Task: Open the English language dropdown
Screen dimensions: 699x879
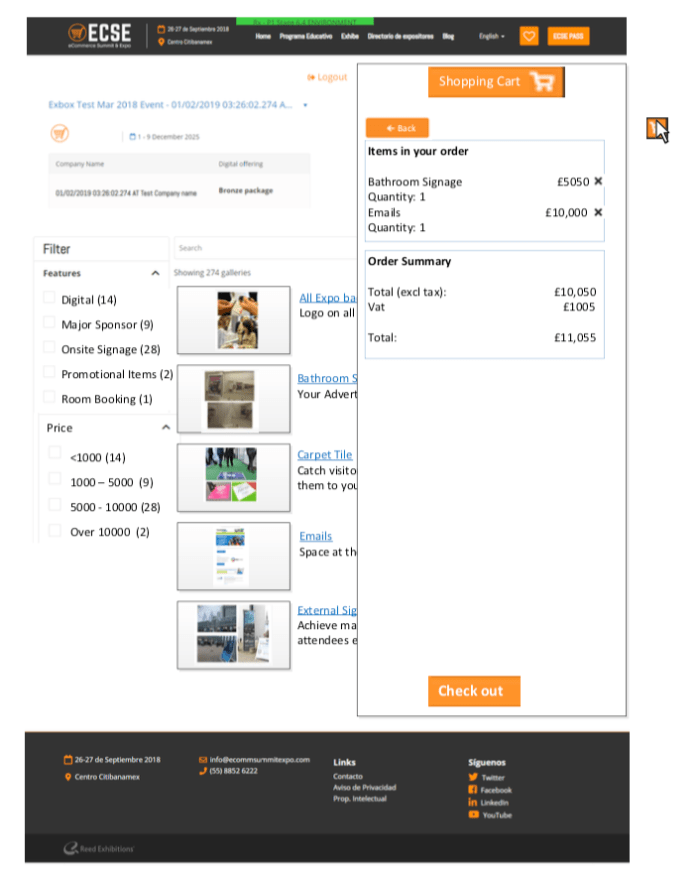Action: [x=492, y=36]
